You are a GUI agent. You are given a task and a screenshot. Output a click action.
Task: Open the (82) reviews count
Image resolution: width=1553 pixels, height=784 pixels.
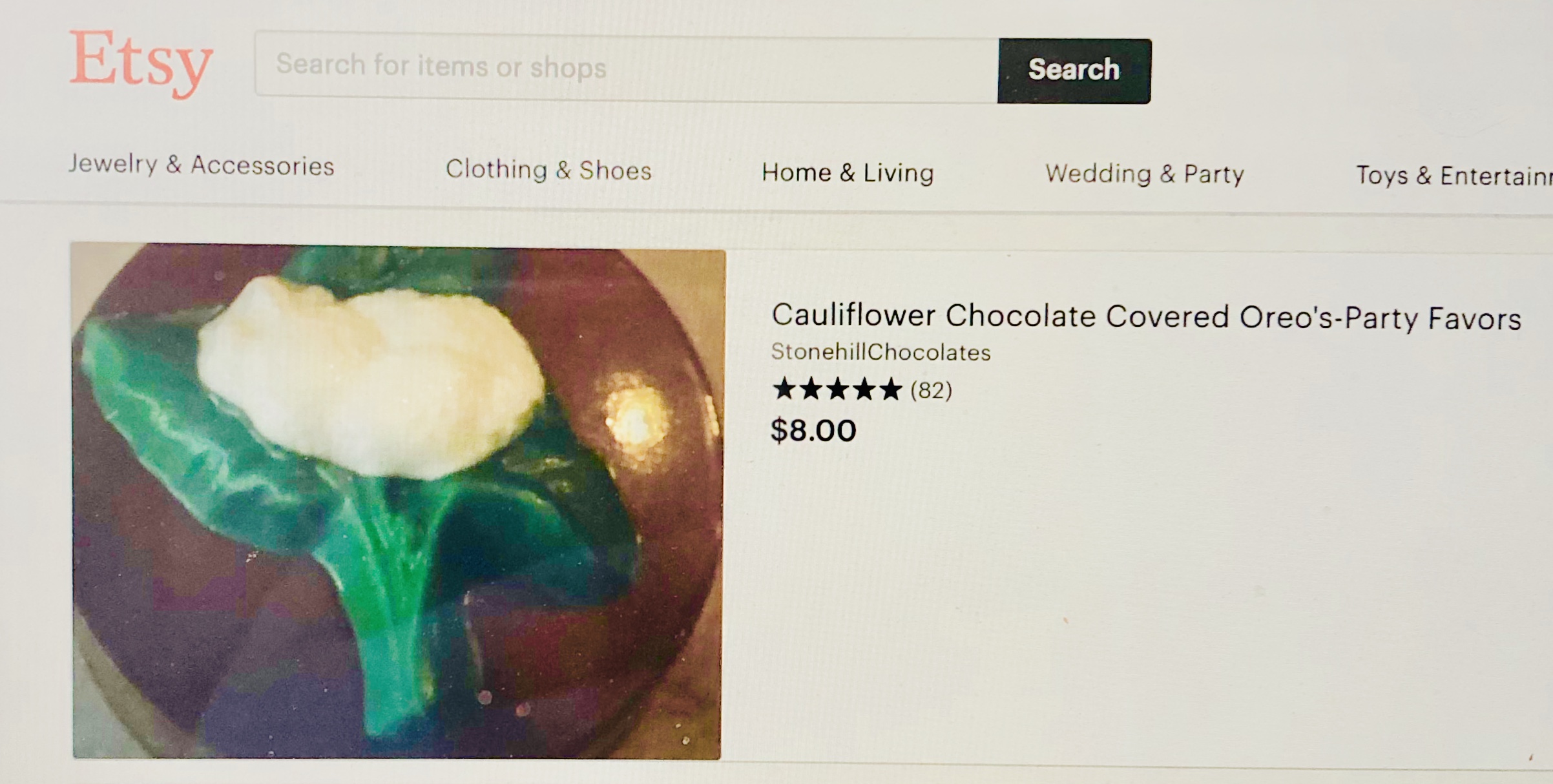tap(931, 390)
